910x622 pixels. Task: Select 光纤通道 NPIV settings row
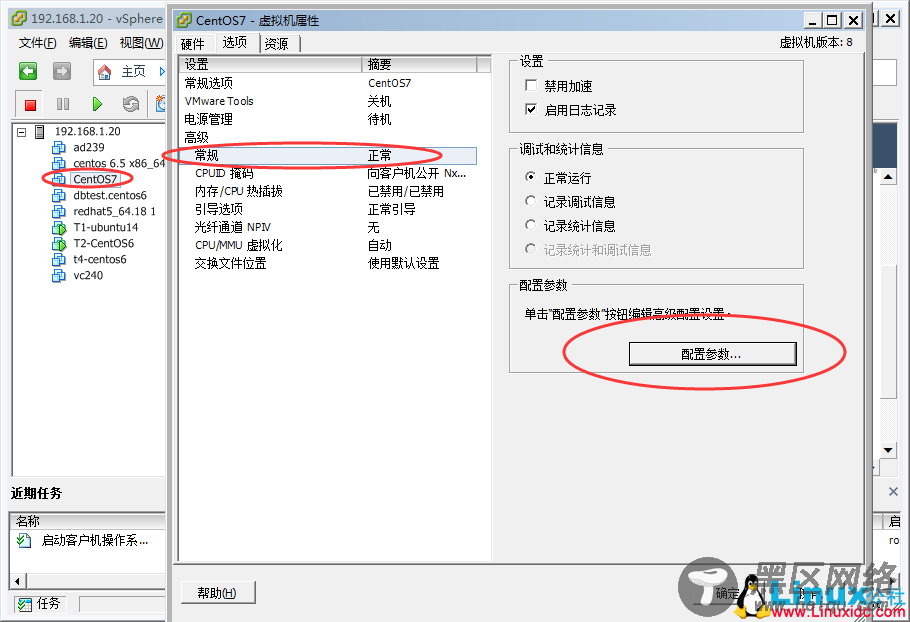327,227
